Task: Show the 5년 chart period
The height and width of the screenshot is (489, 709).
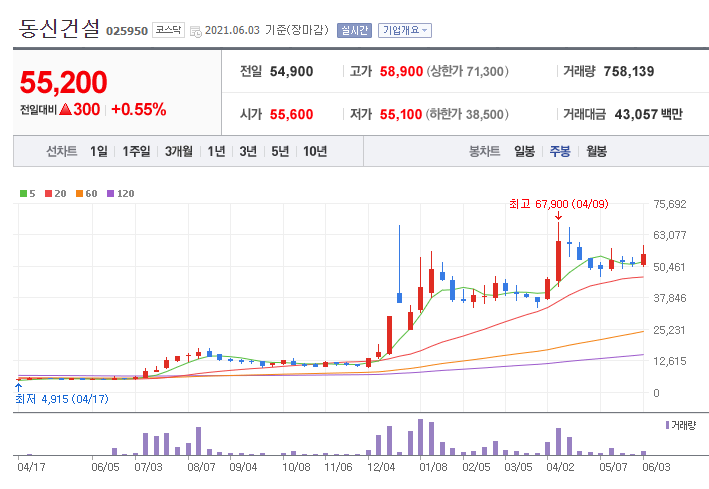Action: click(280, 151)
